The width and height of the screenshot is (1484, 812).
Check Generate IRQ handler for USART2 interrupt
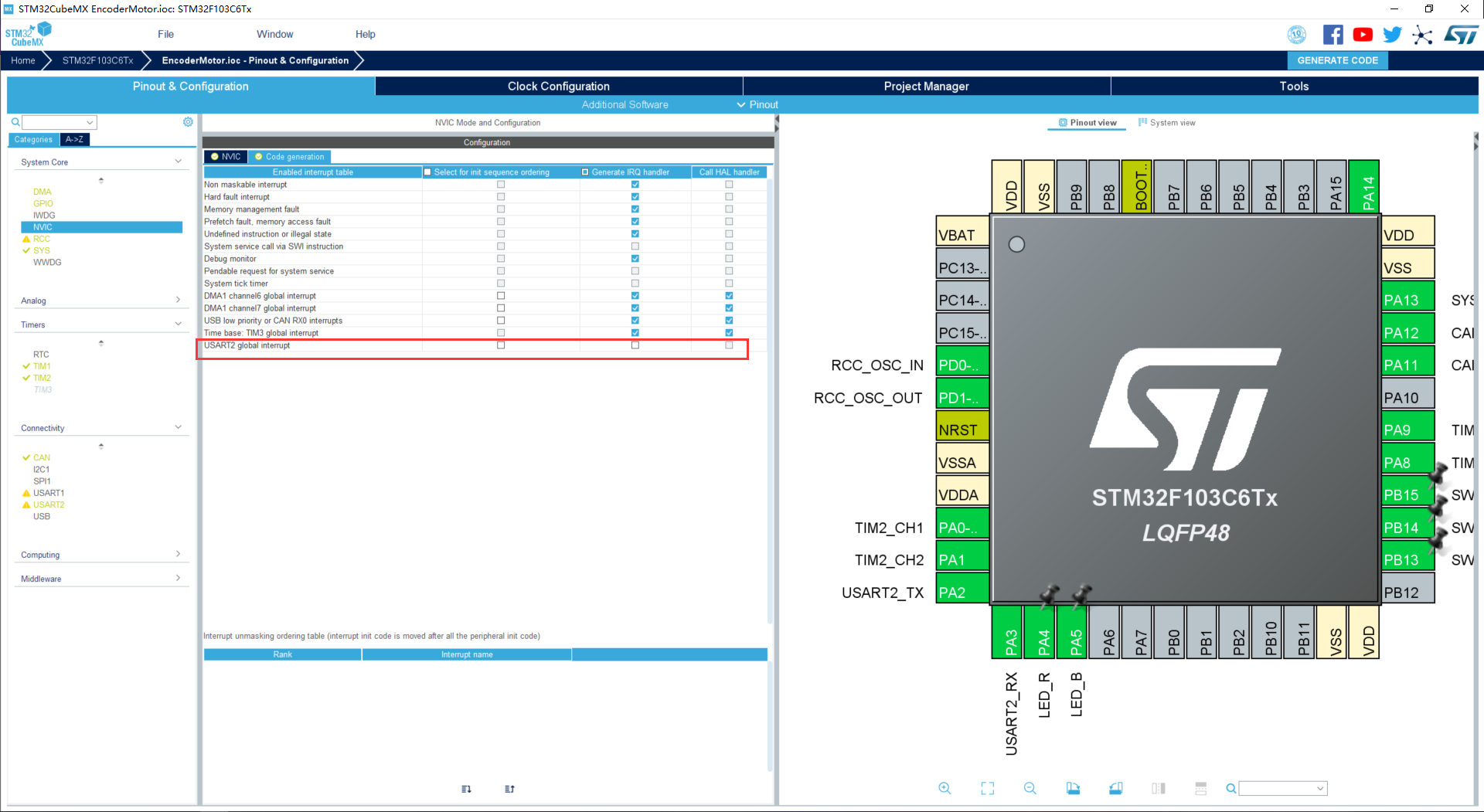(x=635, y=345)
